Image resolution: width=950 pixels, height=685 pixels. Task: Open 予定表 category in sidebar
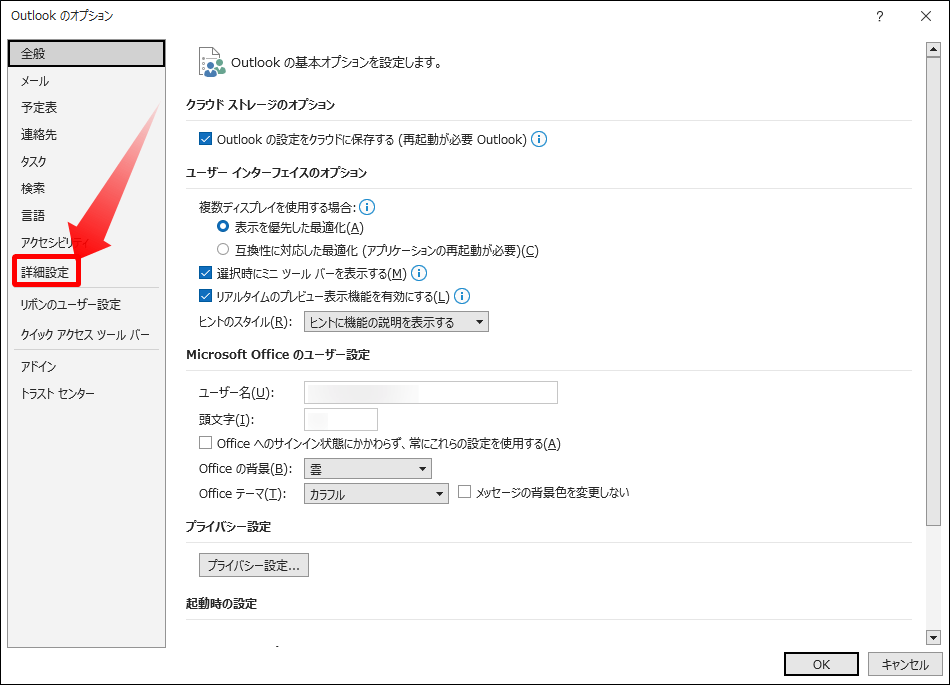(87, 107)
